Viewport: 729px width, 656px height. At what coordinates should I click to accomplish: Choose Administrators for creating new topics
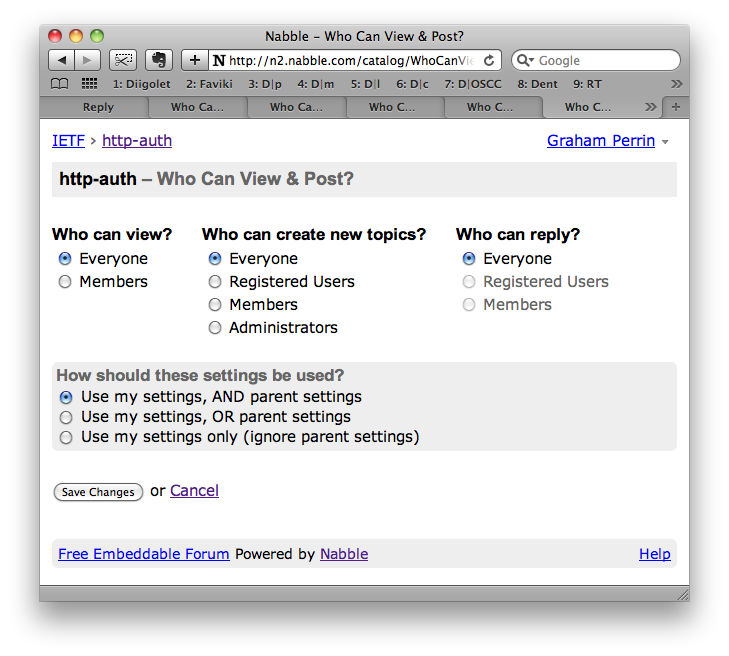click(x=215, y=328)
